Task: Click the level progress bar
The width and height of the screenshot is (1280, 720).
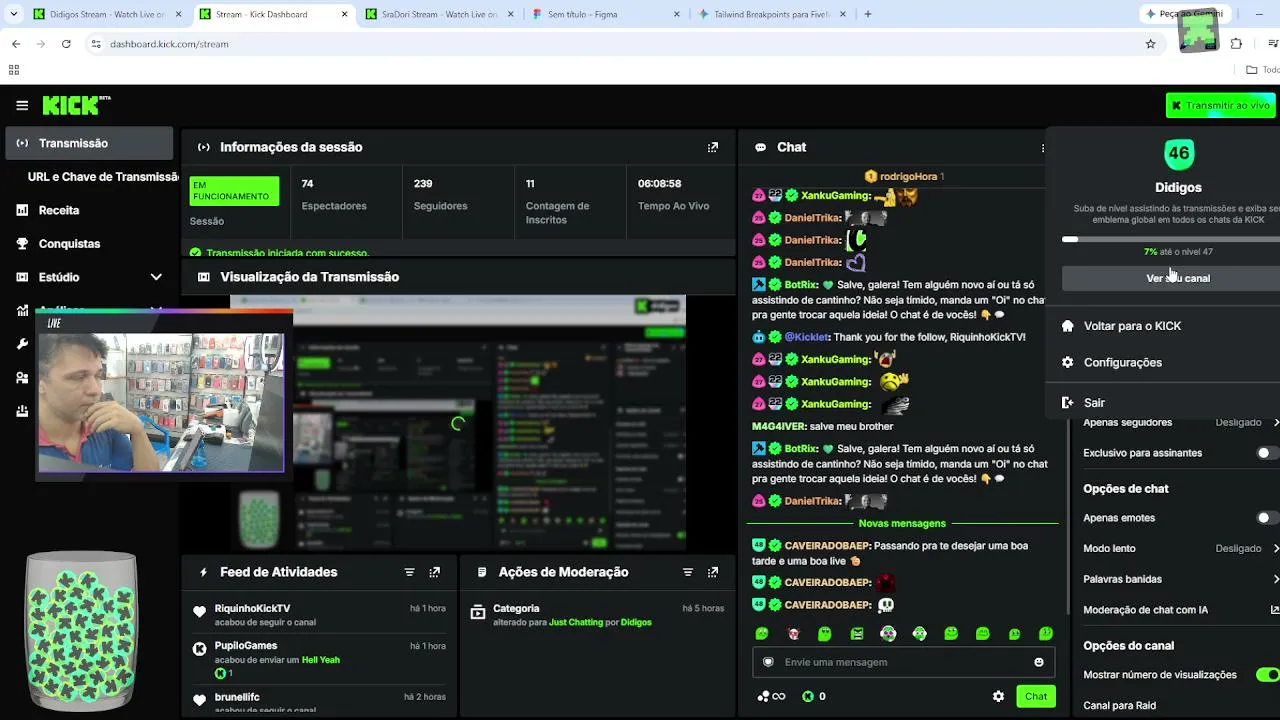Action: click(1172, 240)
